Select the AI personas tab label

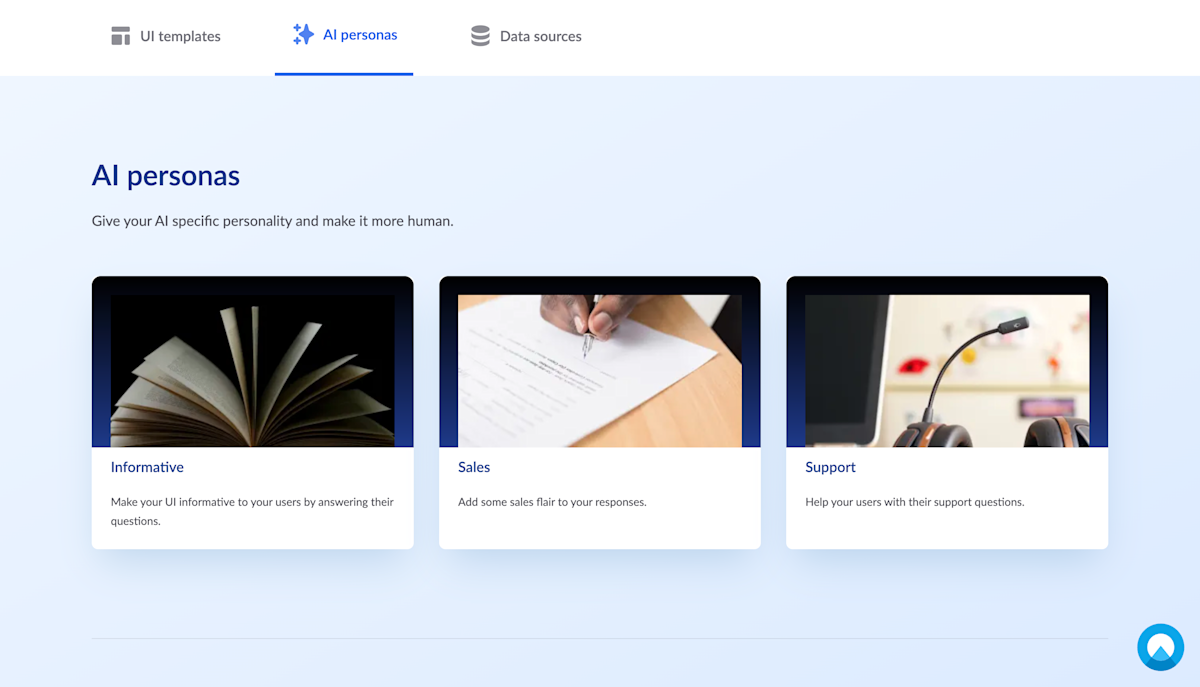[360, 35]
